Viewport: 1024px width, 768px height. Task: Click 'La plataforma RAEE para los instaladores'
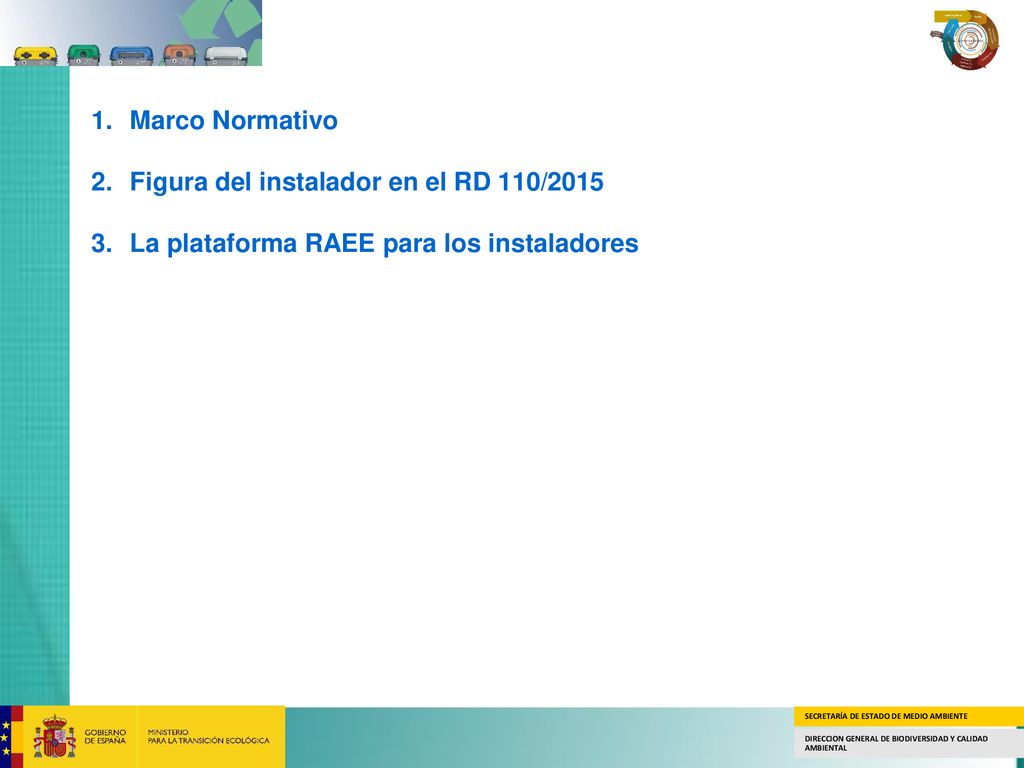[x=384, y=243]
